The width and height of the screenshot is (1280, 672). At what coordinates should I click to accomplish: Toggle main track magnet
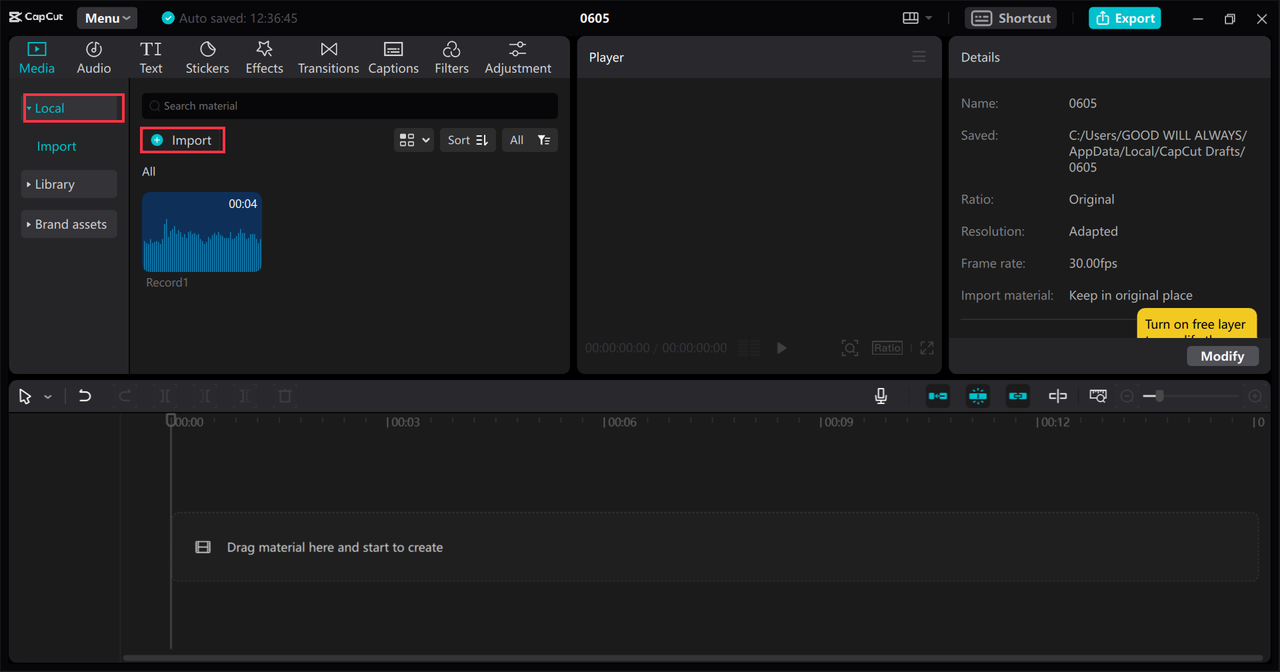938,396
